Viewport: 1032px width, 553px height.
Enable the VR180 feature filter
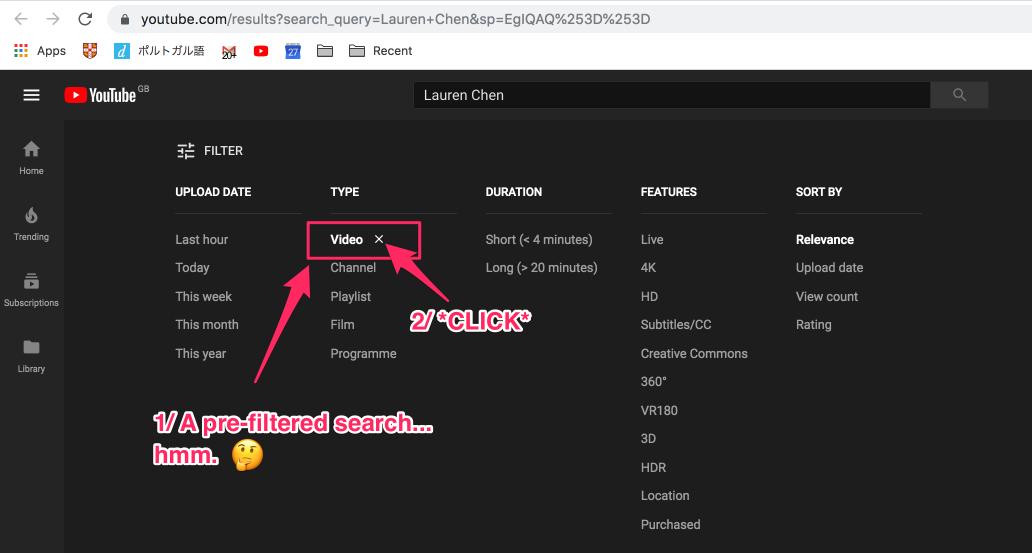point(659,410)
